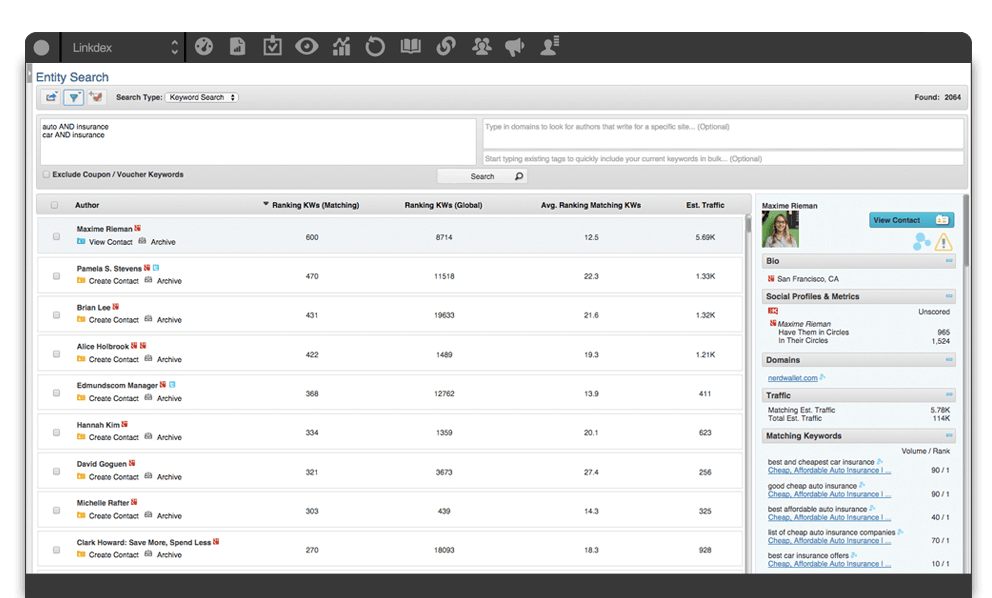Open the chain links icon
This screenshot has height=598, width=992.
(446, 46)
